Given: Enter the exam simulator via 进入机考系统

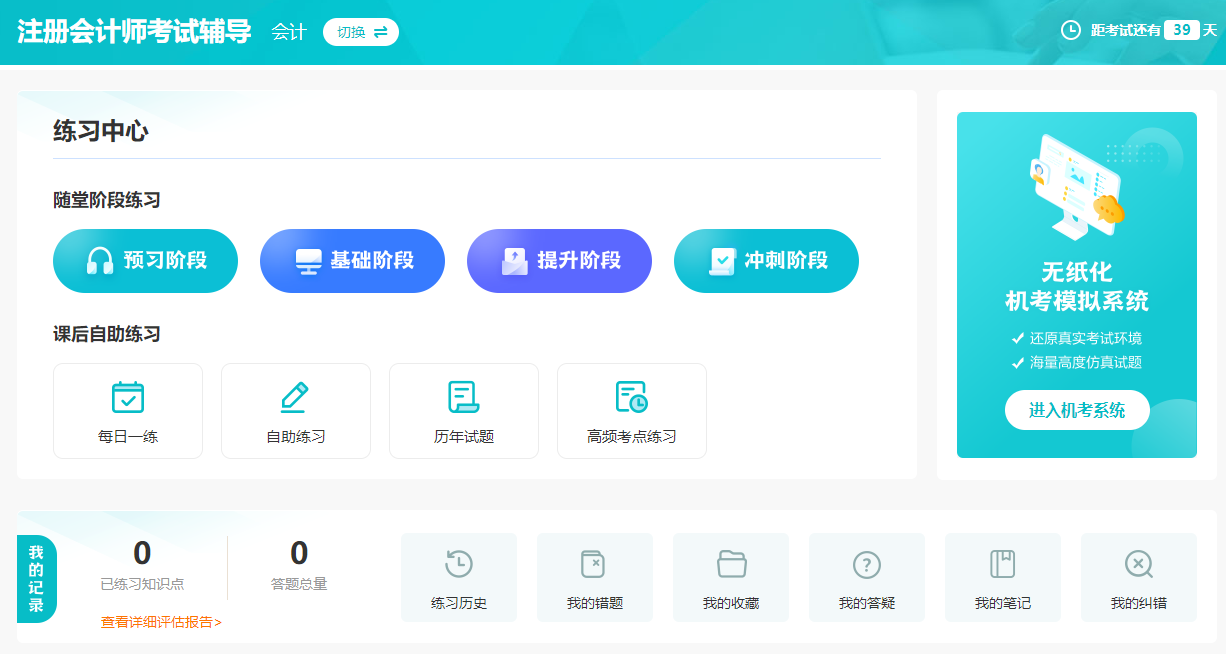Looking at the screenshot, I should [x=1076, y=410].
